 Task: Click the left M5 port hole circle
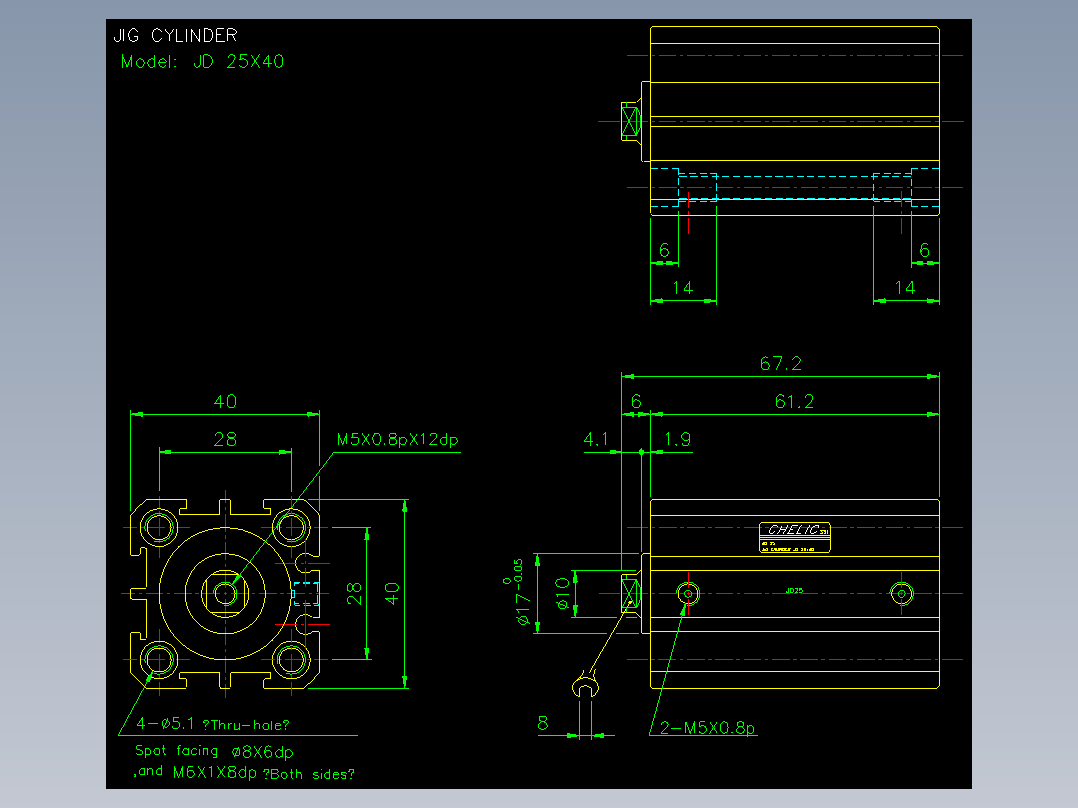pos(688,593)
